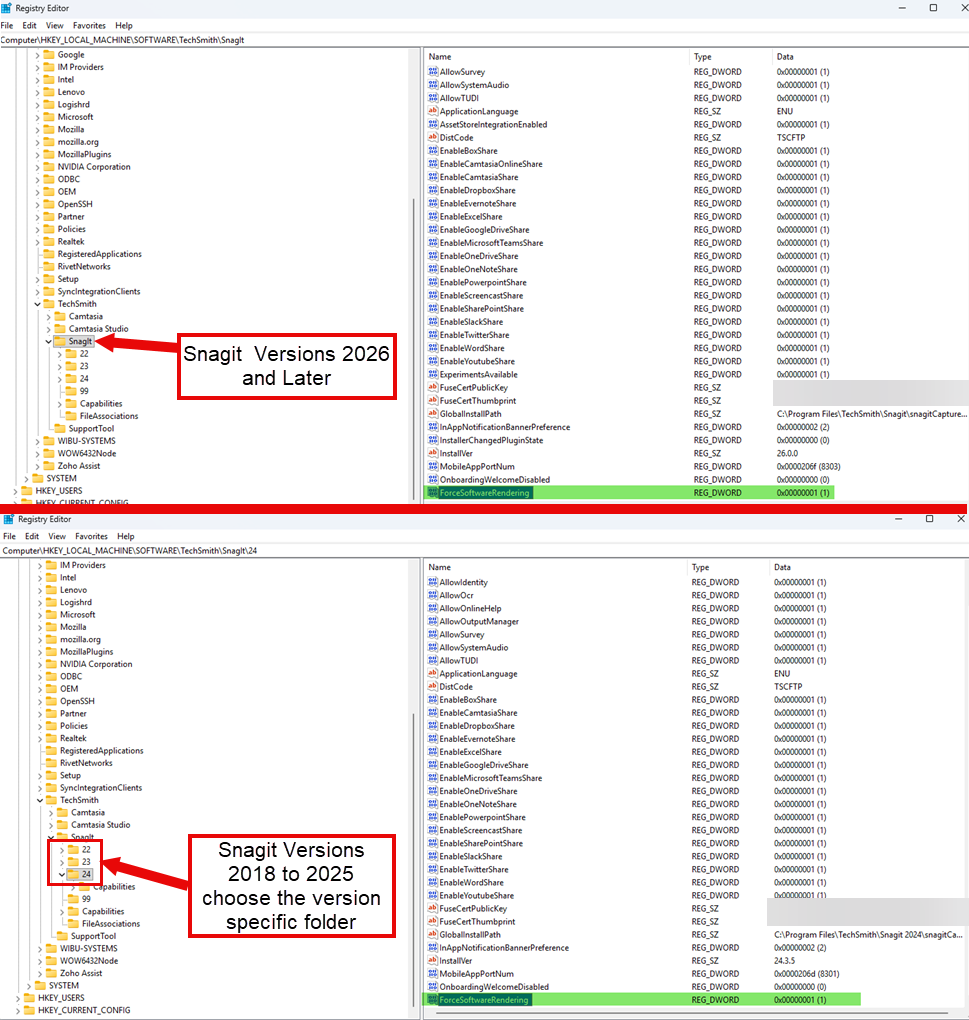This screenshot has height=1020, width=969.
Task: Select the AllowOnlineHelp value row
Action: pos(470,608)
